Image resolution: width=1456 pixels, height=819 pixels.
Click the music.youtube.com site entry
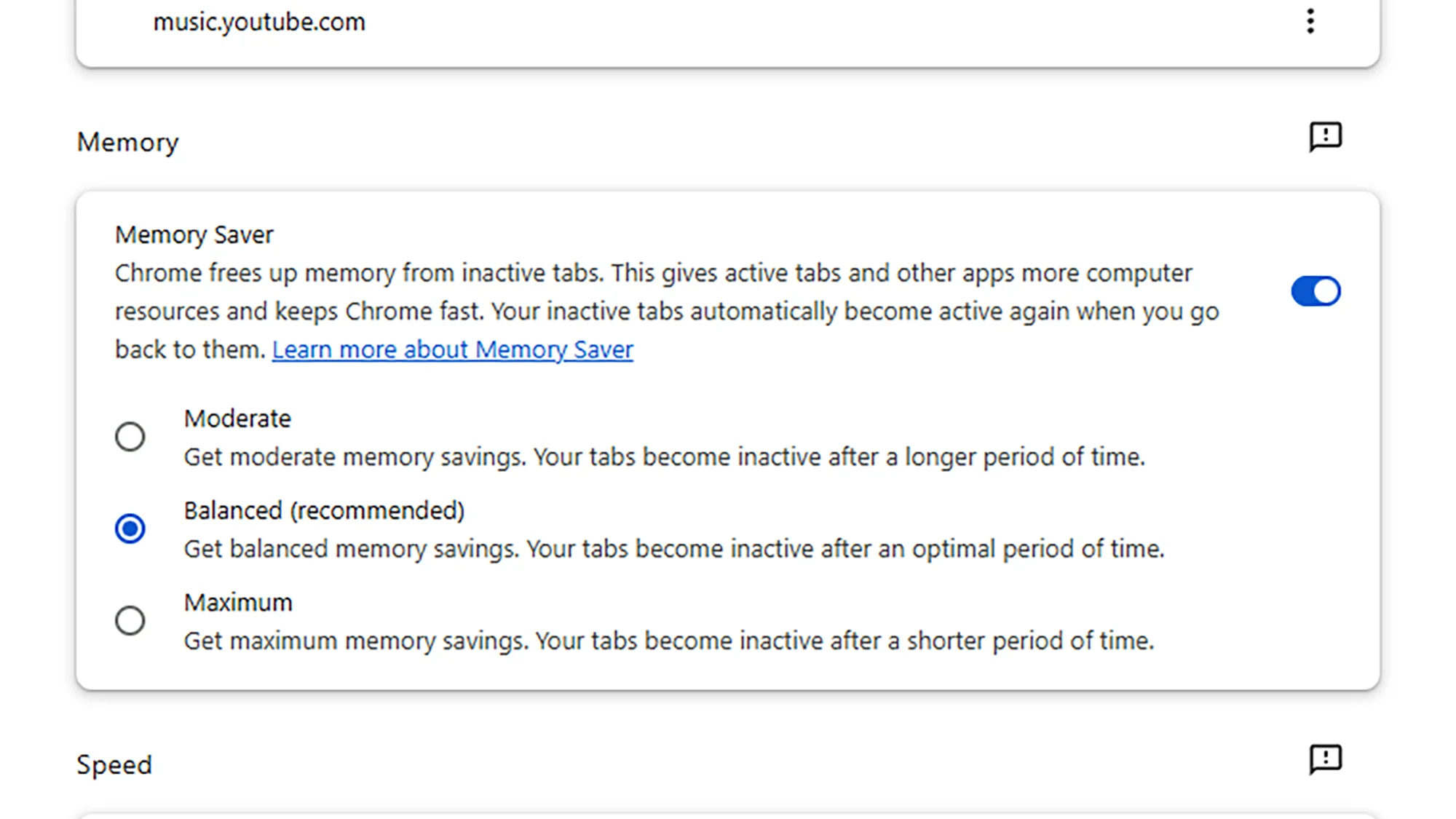point(260,23)
